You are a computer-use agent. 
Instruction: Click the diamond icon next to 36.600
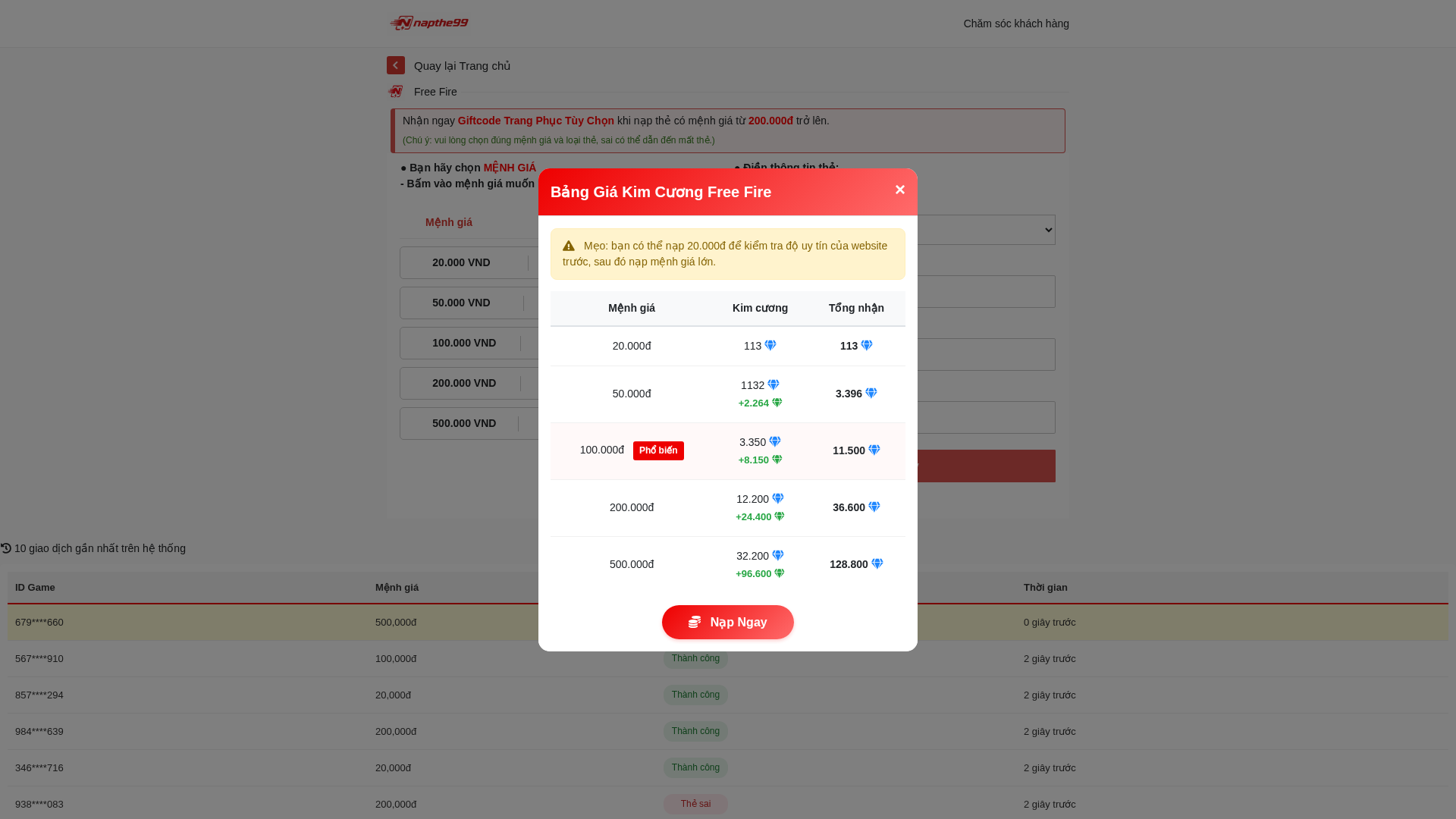(x=874, y=507)
